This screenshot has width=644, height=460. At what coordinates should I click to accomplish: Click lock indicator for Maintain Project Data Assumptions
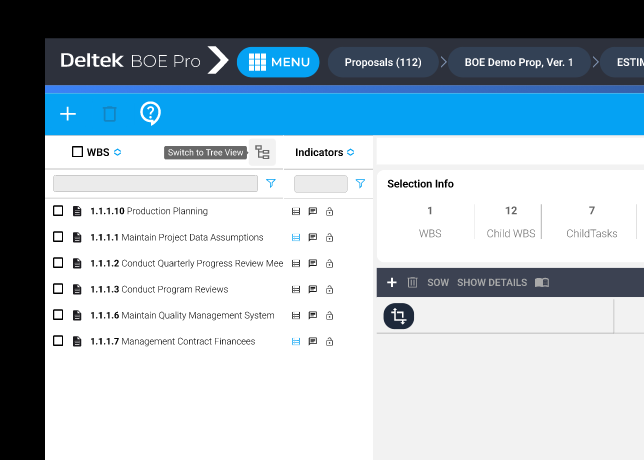pos(329,237)
